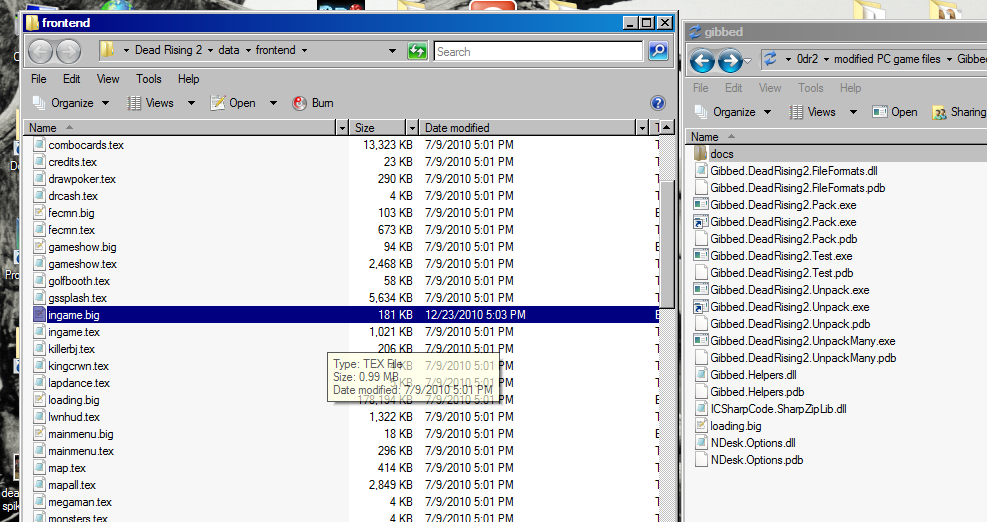Click the scroll up arrow in frontend list
This screenshot has width=987, height=522.
(x=666, y=128)
